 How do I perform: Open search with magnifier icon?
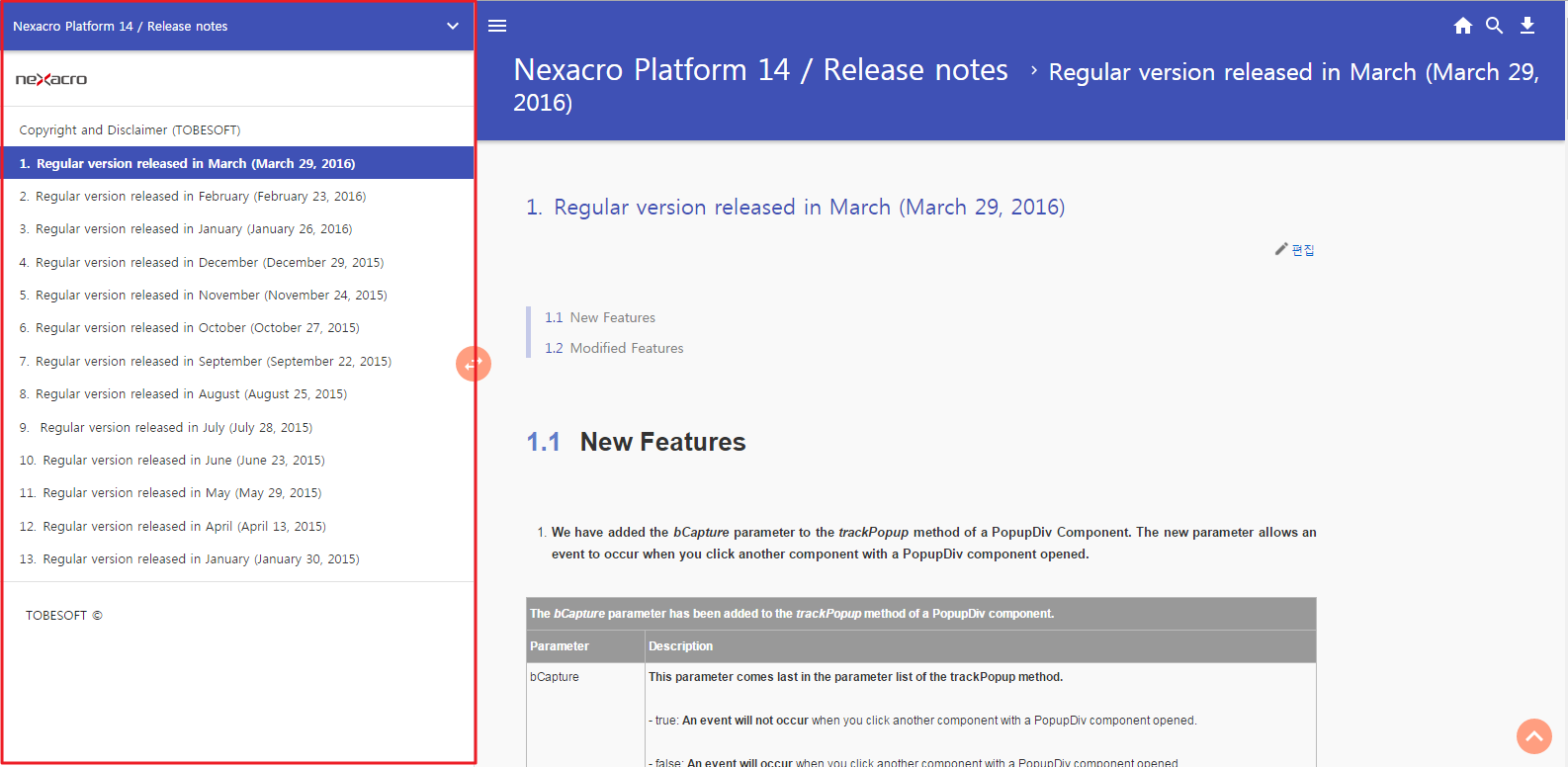click(x=1495, y=26)
